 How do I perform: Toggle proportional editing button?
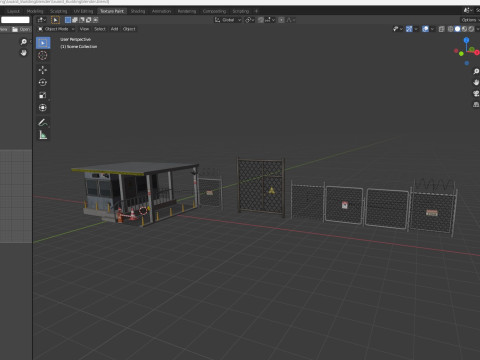(x=281, y=20)
